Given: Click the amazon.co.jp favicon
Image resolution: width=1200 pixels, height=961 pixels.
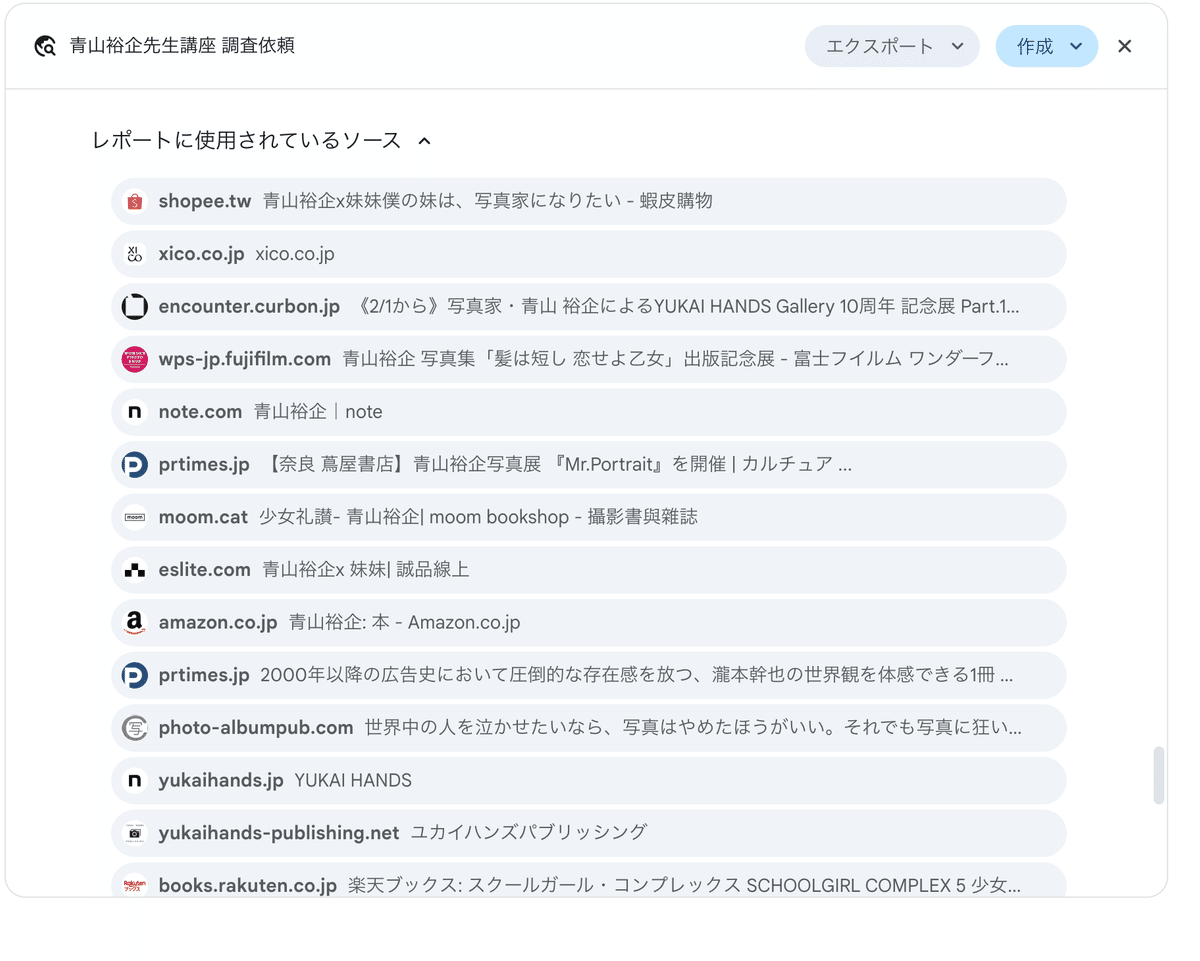Looking at the screenshot, I should 134,623.
